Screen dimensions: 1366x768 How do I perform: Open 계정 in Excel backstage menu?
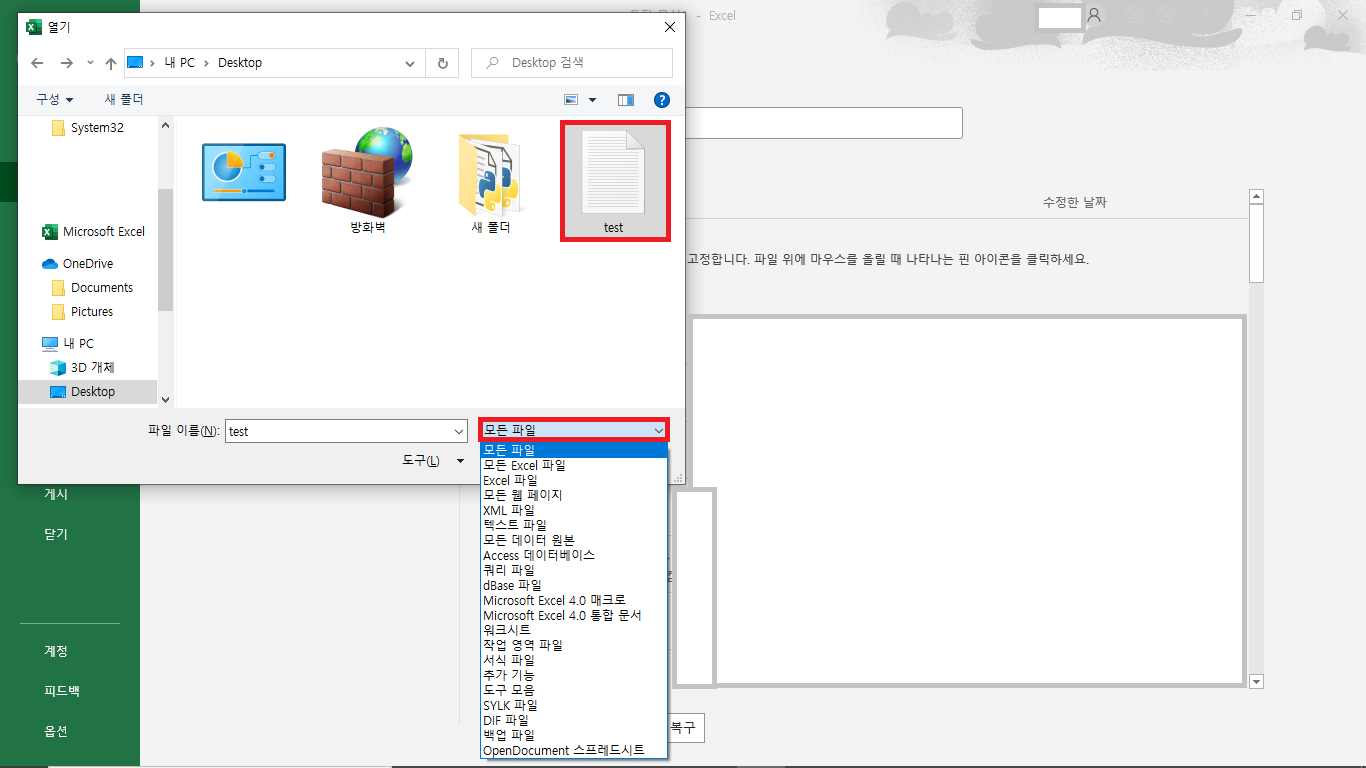56,651
